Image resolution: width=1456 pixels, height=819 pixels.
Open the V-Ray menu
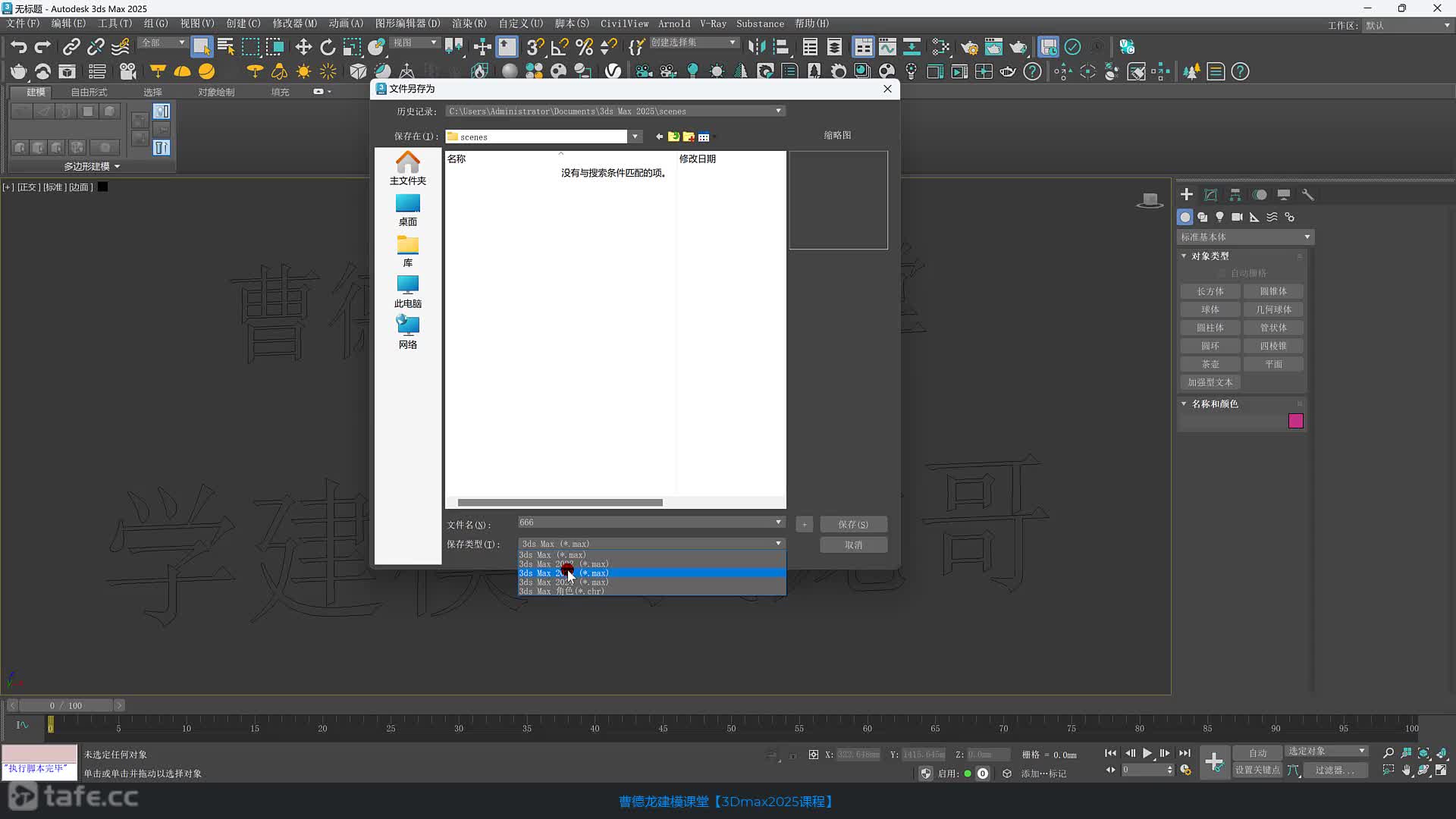(713, 24)
